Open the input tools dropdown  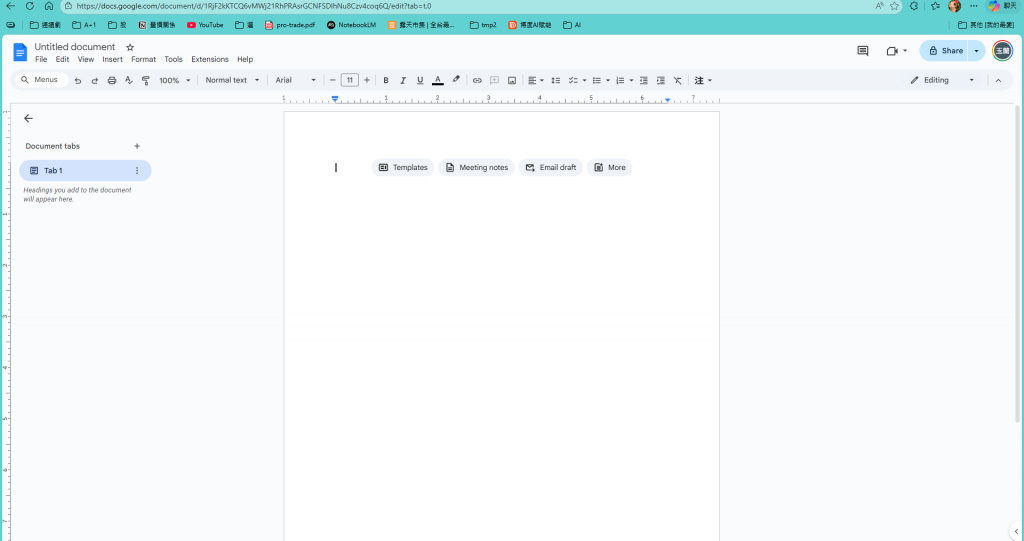(703, 80)
